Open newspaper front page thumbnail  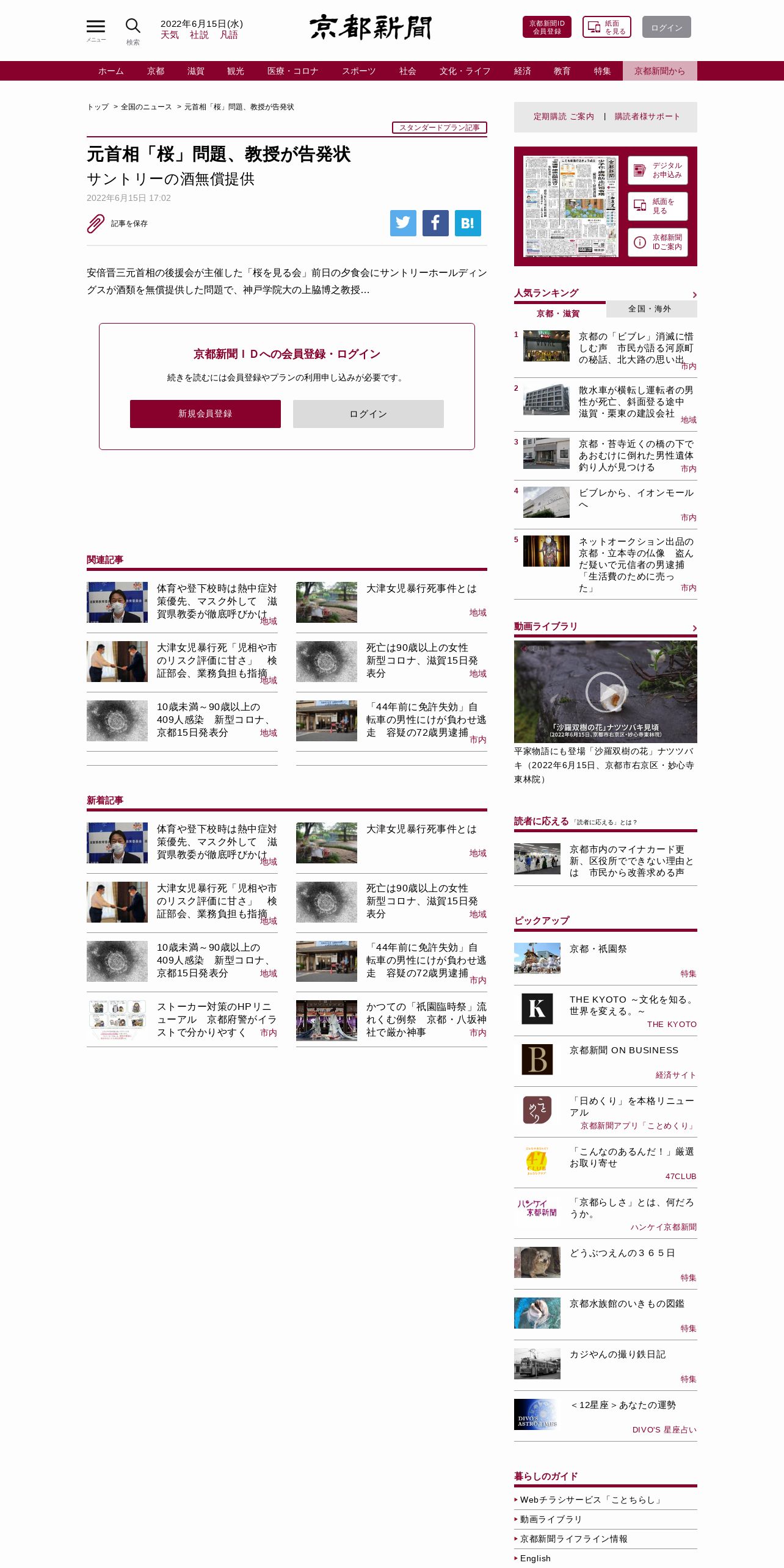point(571,206)
